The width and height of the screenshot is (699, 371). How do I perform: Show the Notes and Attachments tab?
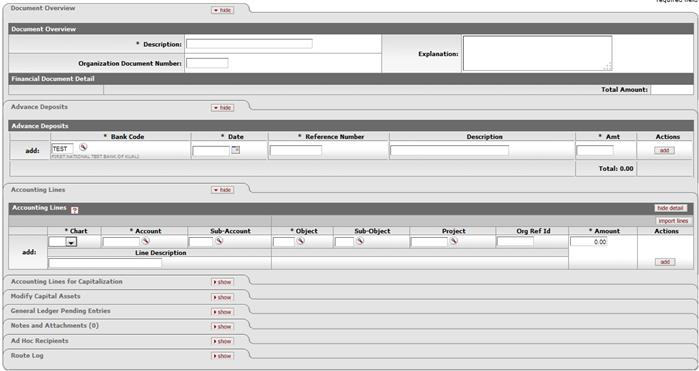(222, 327)
